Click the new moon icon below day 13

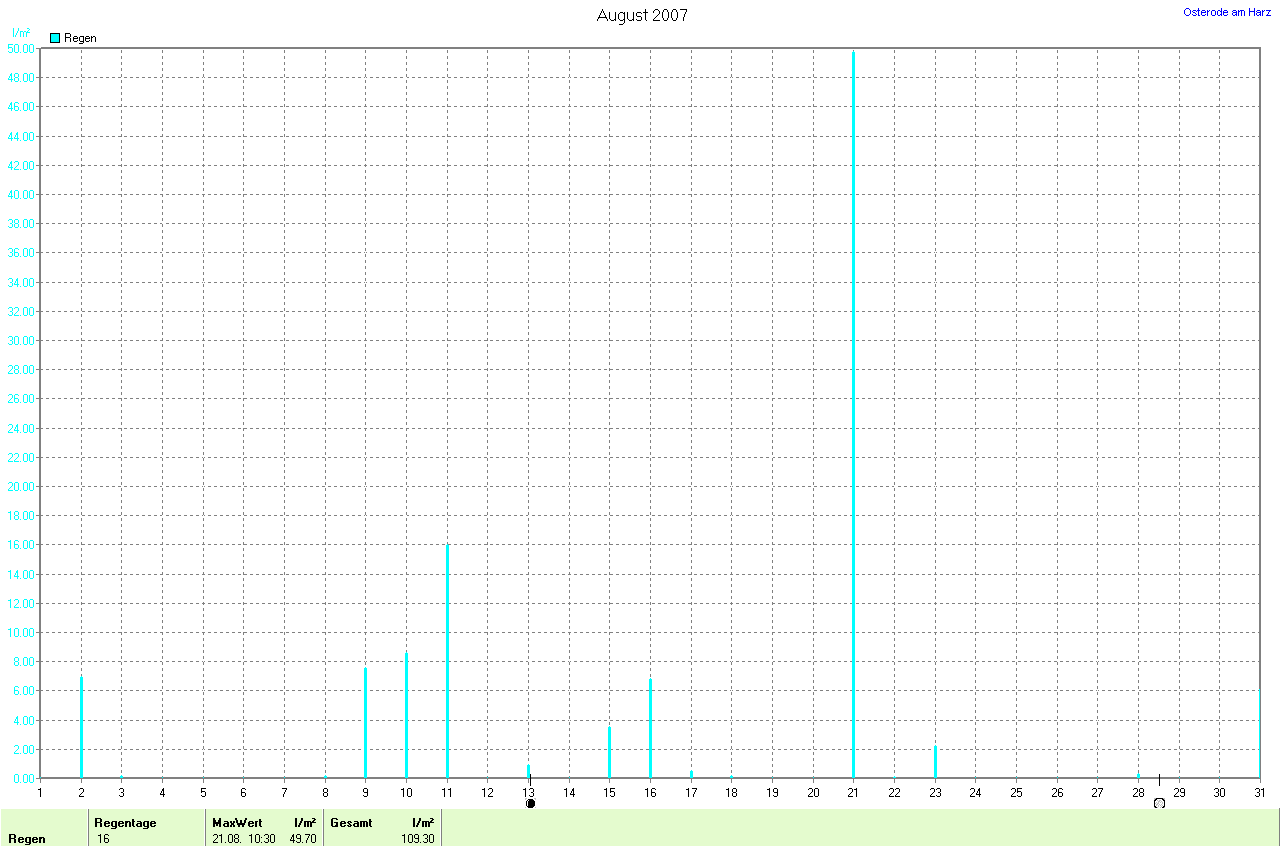530,803
